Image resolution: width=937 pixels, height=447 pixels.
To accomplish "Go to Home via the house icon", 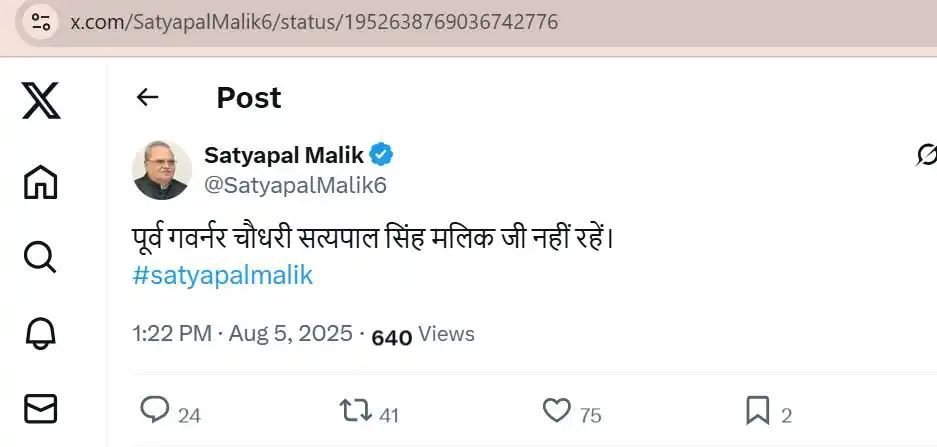I will point(40,182).
